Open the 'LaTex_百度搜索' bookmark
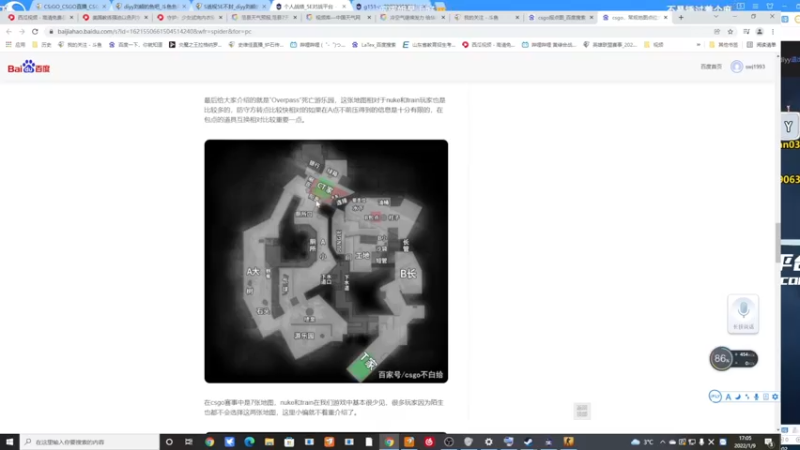The height and width of the screenshot is (450, 800). click(373, 45)
